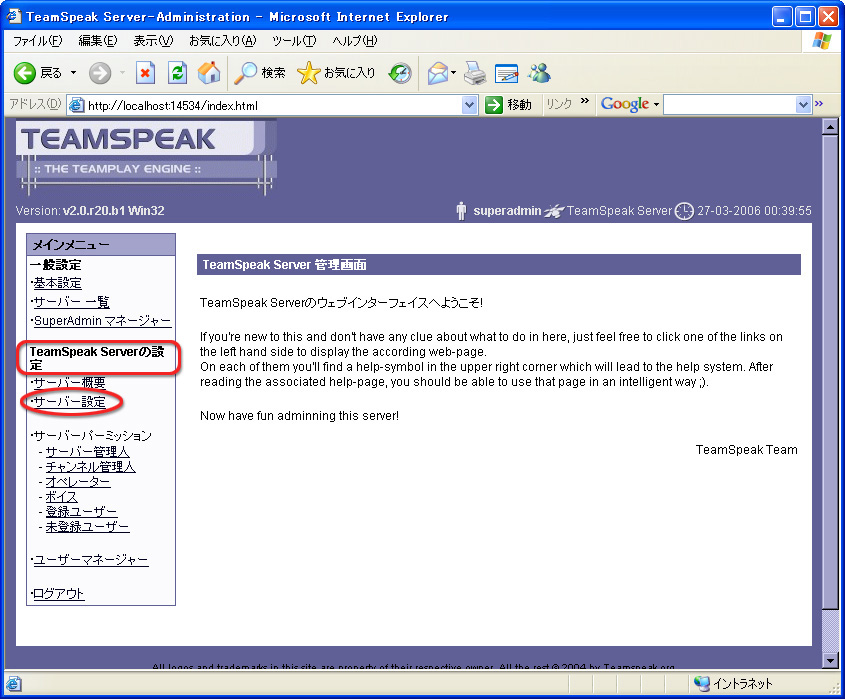
Task: Select the version text v2.0.r20.b1 Win32
Action: pos(114,211)
